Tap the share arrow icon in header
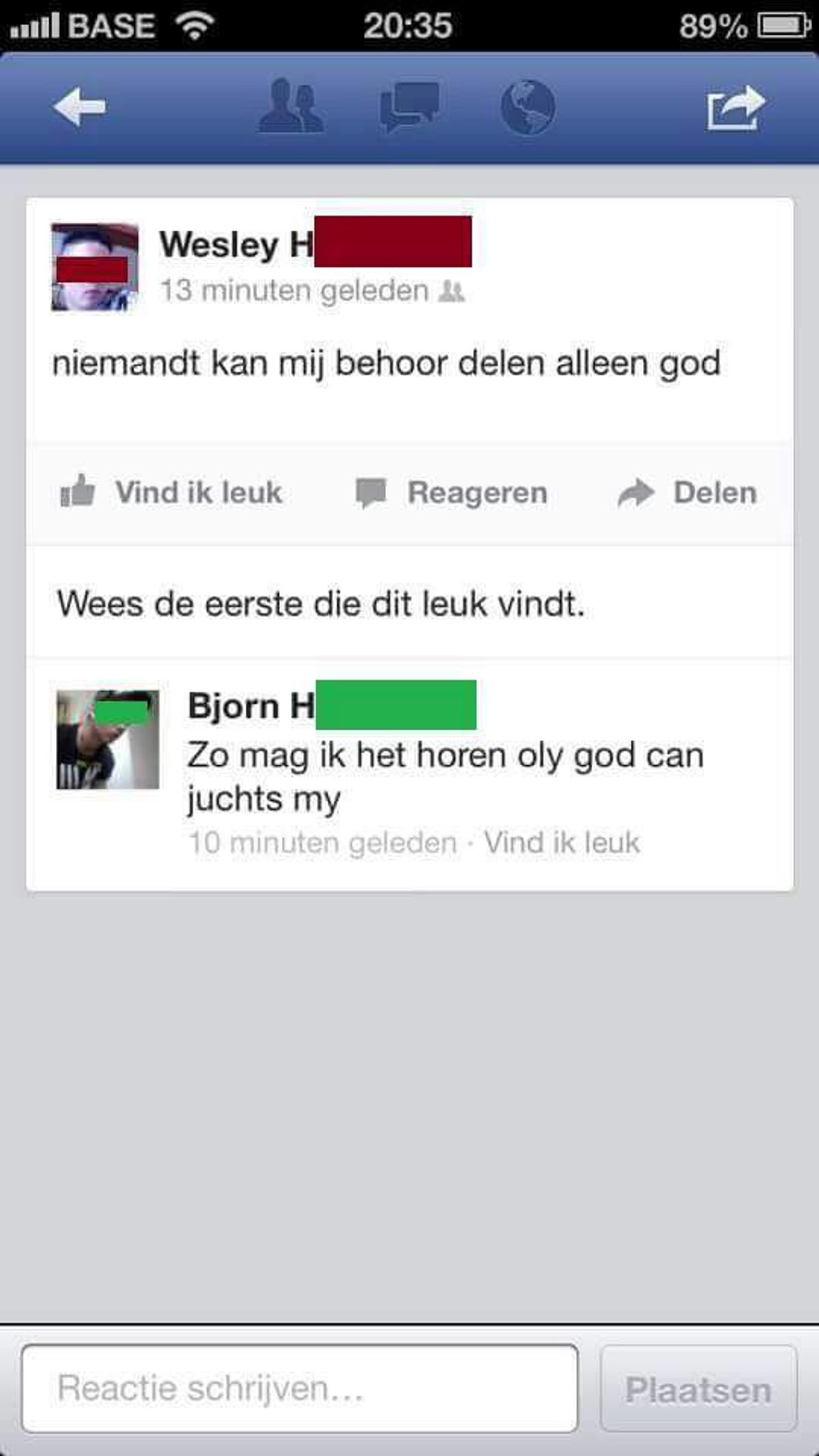Viewport: 819px width, 1456px height. (x=735, y=108)
